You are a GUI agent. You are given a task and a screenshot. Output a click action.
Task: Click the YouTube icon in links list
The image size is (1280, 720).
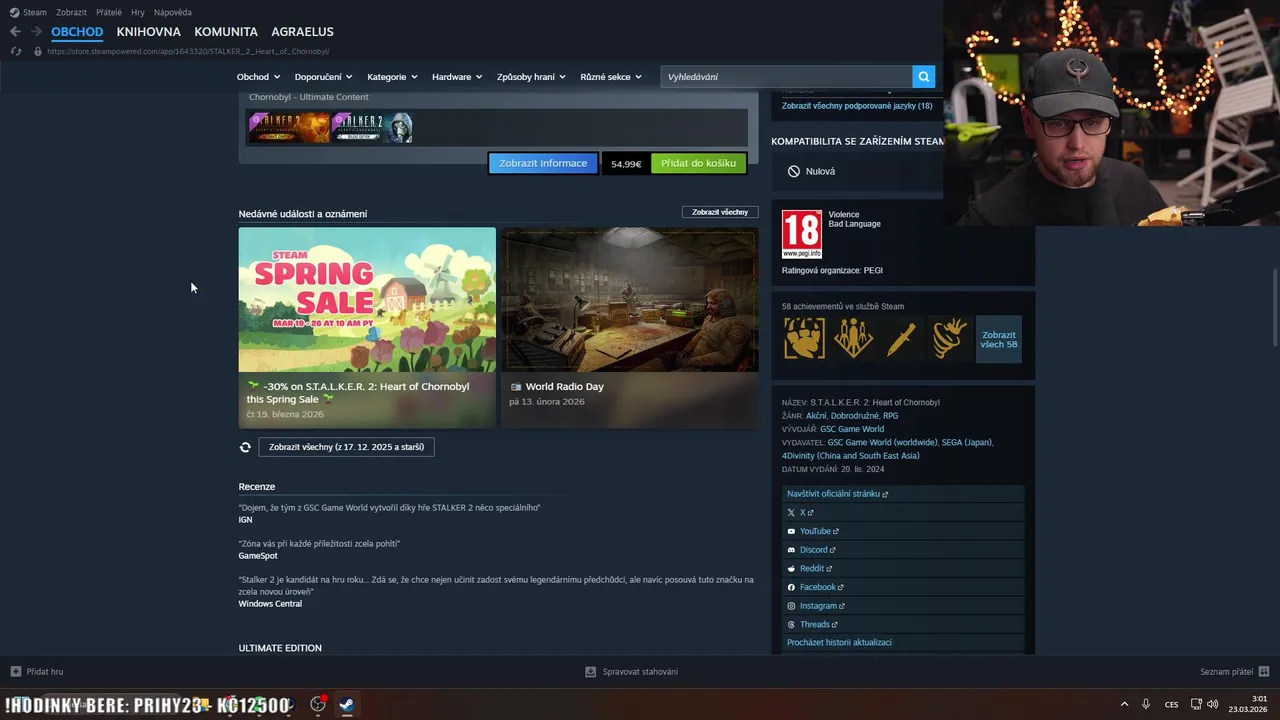click(791, 531)
